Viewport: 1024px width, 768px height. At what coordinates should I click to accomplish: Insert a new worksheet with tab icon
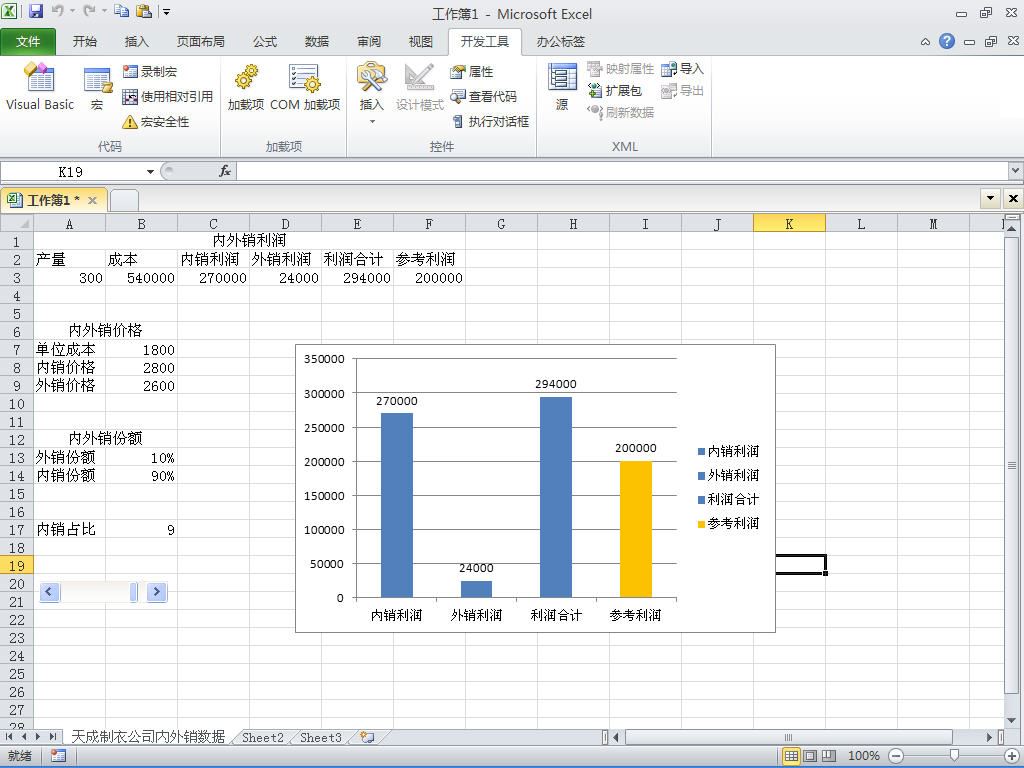(367, 737)
